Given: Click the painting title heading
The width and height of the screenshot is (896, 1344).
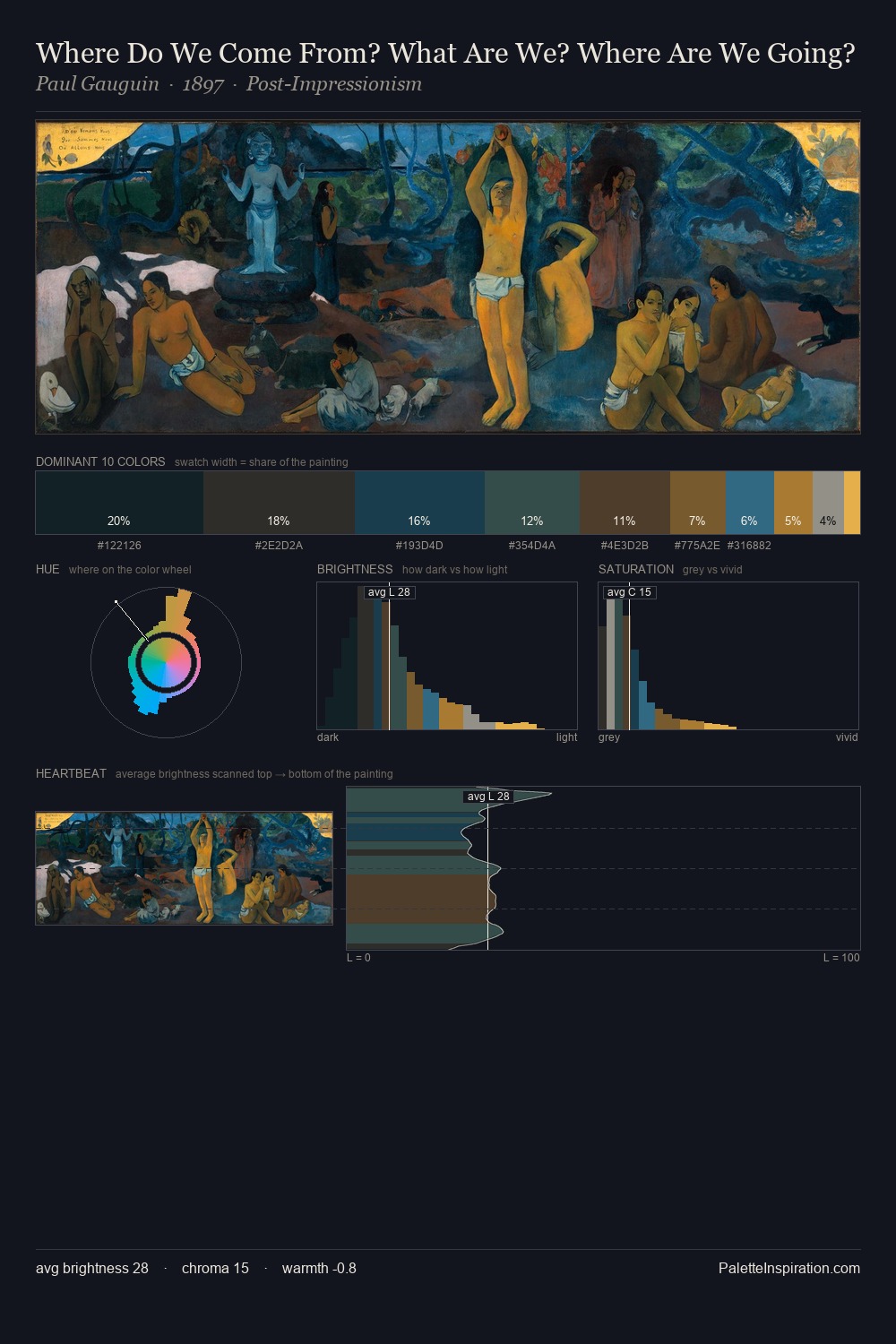Looking at the screenshot, I should (x=445, y=54).
